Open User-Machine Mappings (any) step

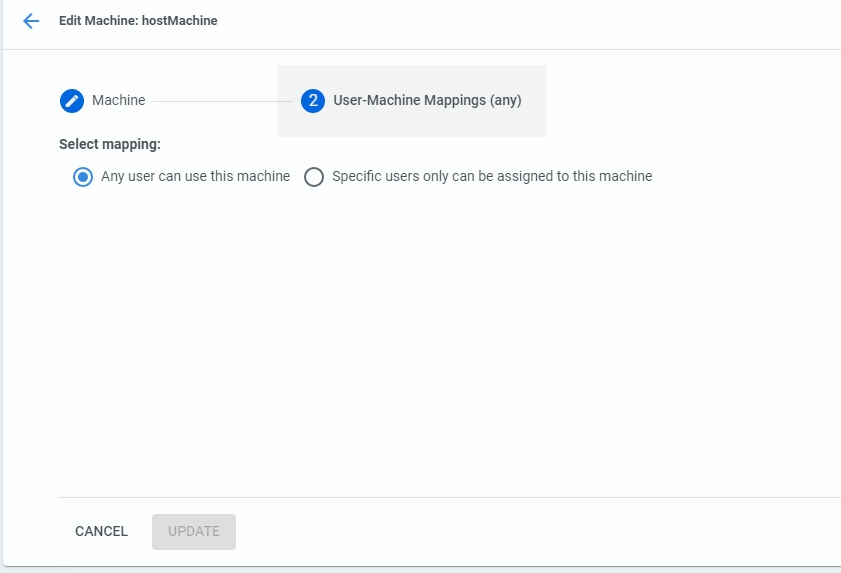pyautogui.click(x=411, y=101)
